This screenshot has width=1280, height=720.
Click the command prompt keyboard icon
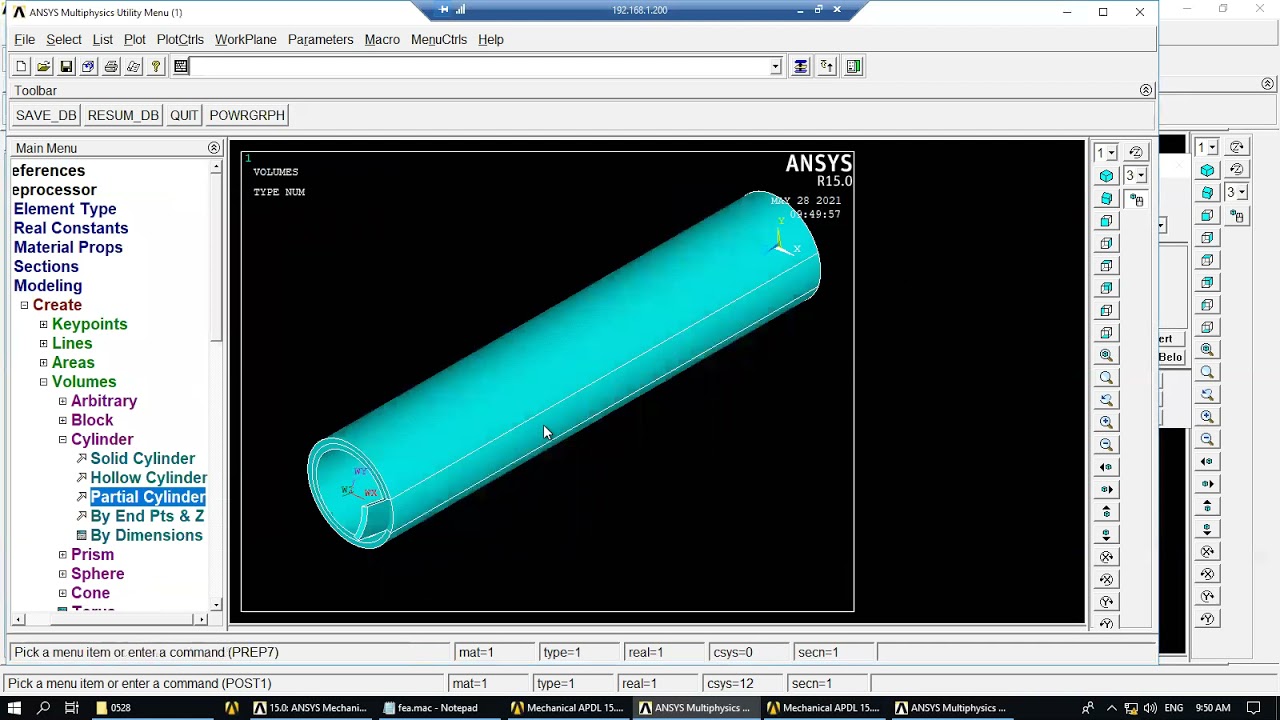click(x=181, y=67)
